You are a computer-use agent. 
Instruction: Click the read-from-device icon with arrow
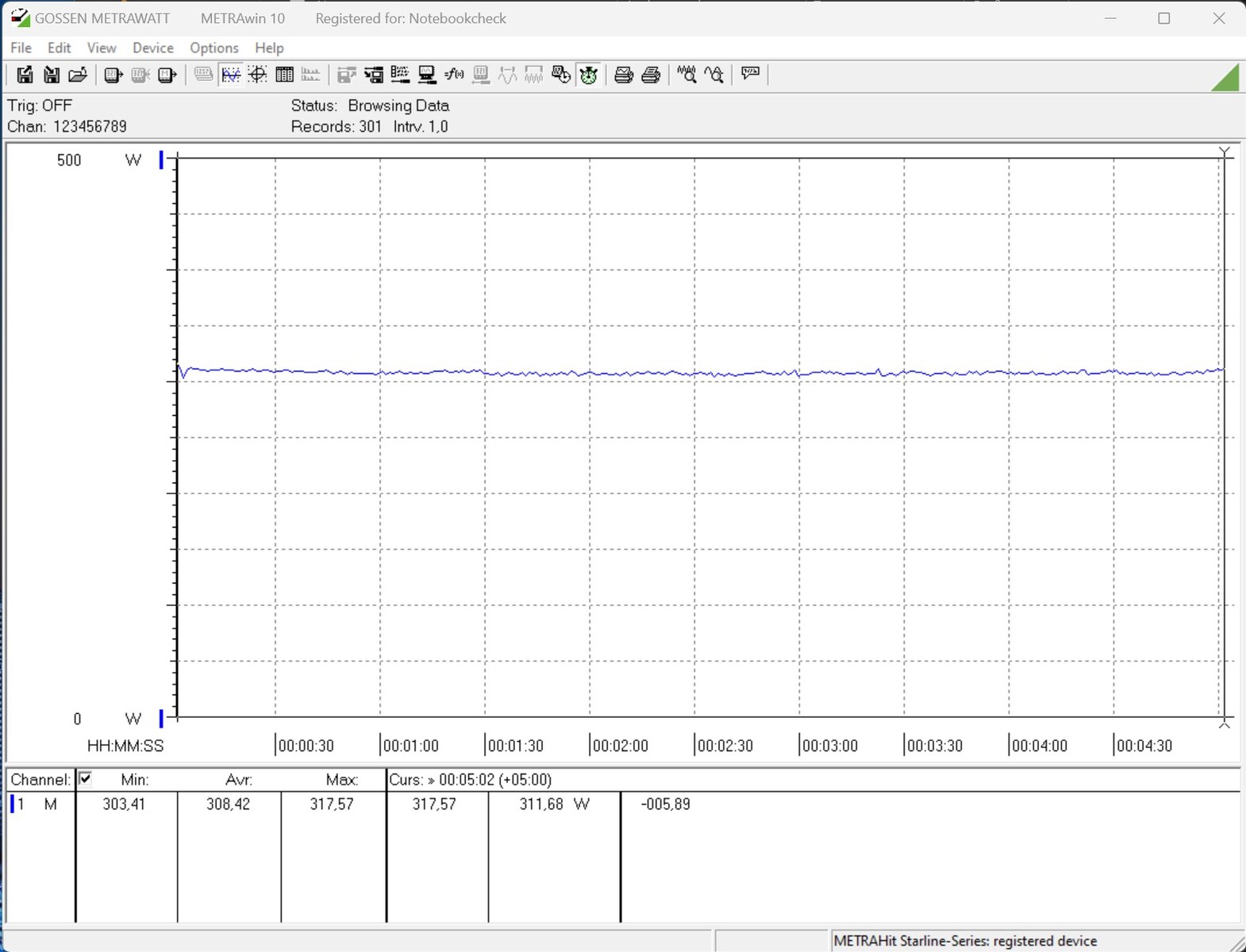click(x=113, y=75)
